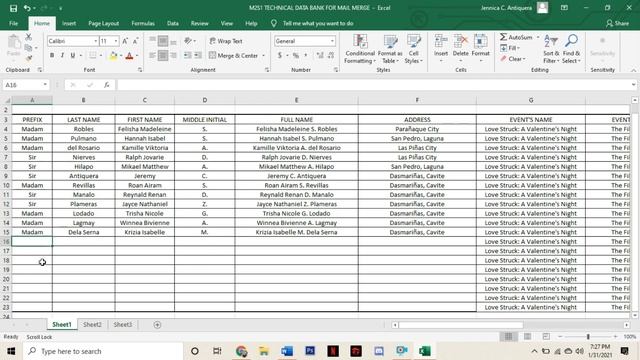
Task: Click the Delete cells button
Action: (x=460, y=49)
